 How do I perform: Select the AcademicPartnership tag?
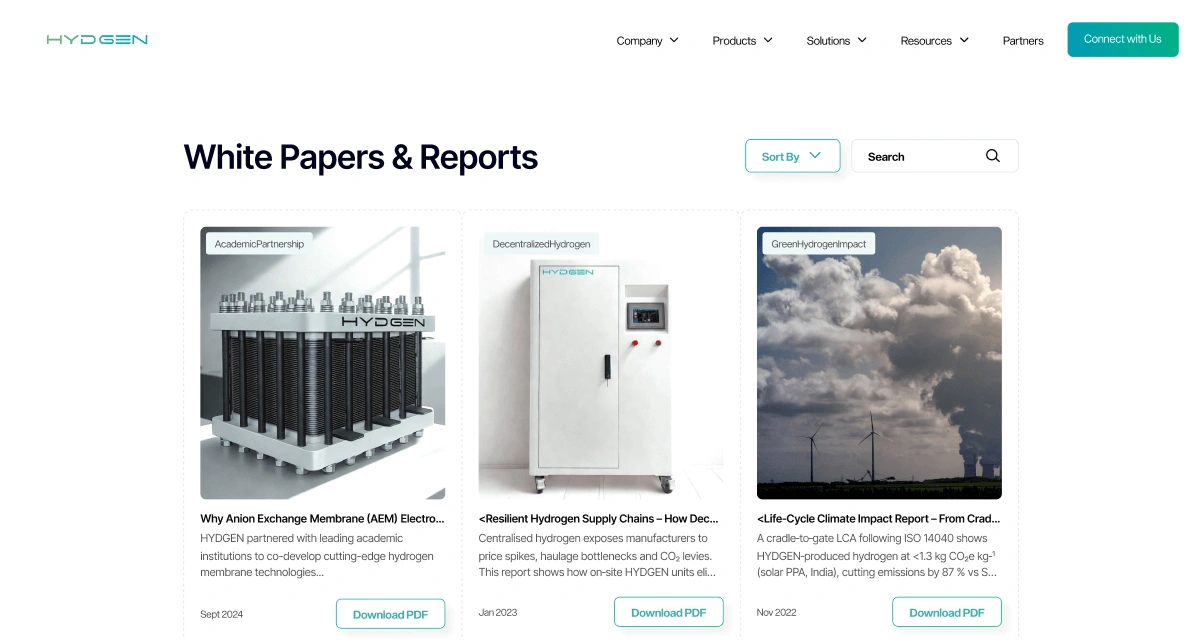pyautogui.click(x=259, y=243)
